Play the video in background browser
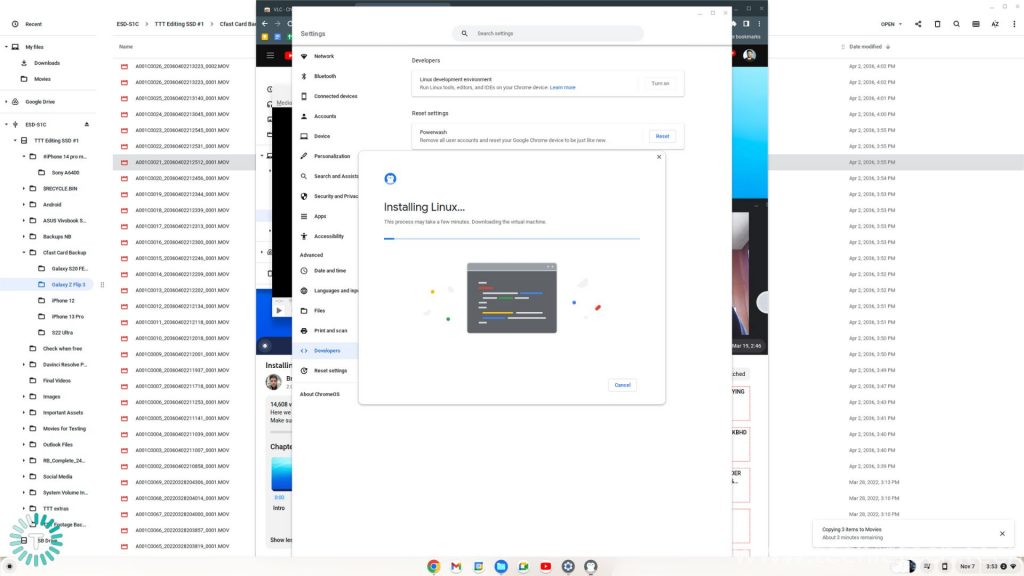Image resolution: width=1024 pixels, height=576 pixels. (279, 310)
